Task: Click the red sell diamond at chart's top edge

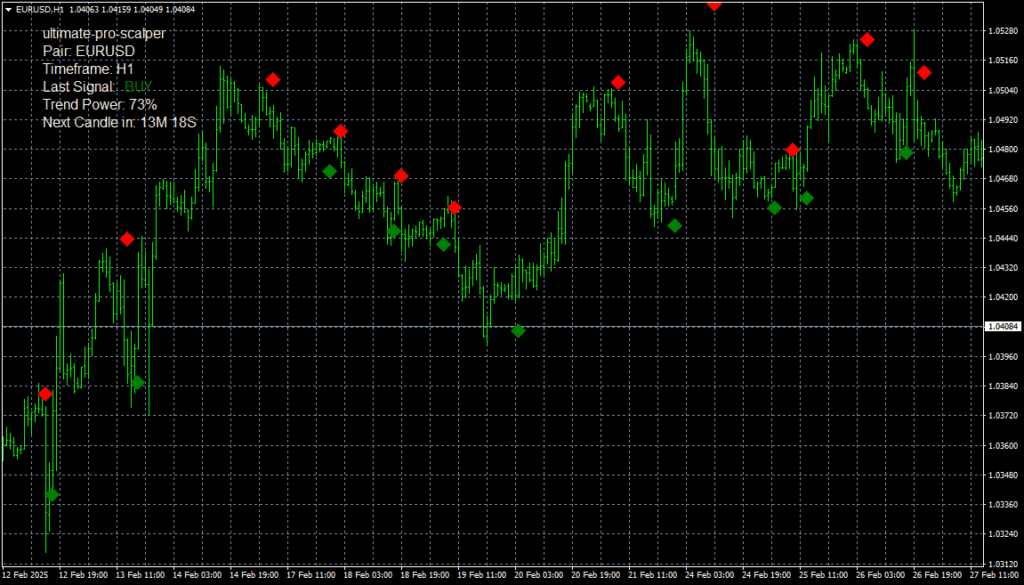Action: click(714, 5)
